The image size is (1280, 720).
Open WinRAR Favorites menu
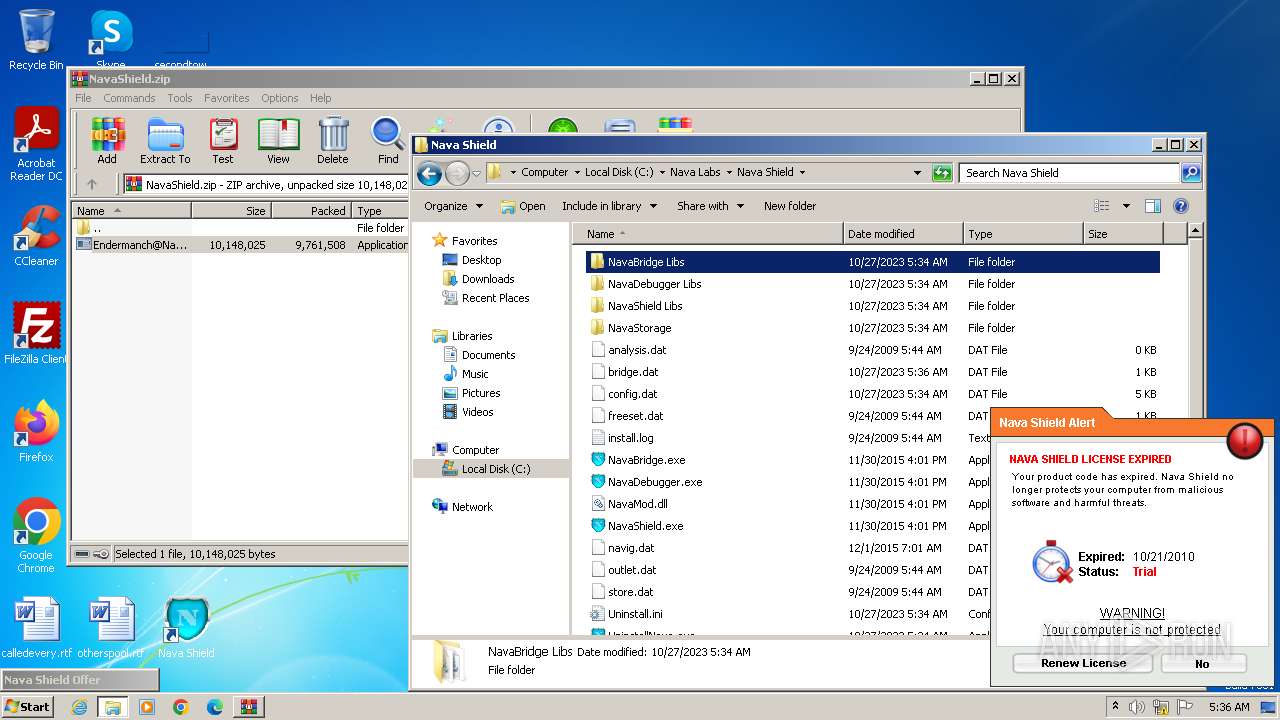click(227, 98)
